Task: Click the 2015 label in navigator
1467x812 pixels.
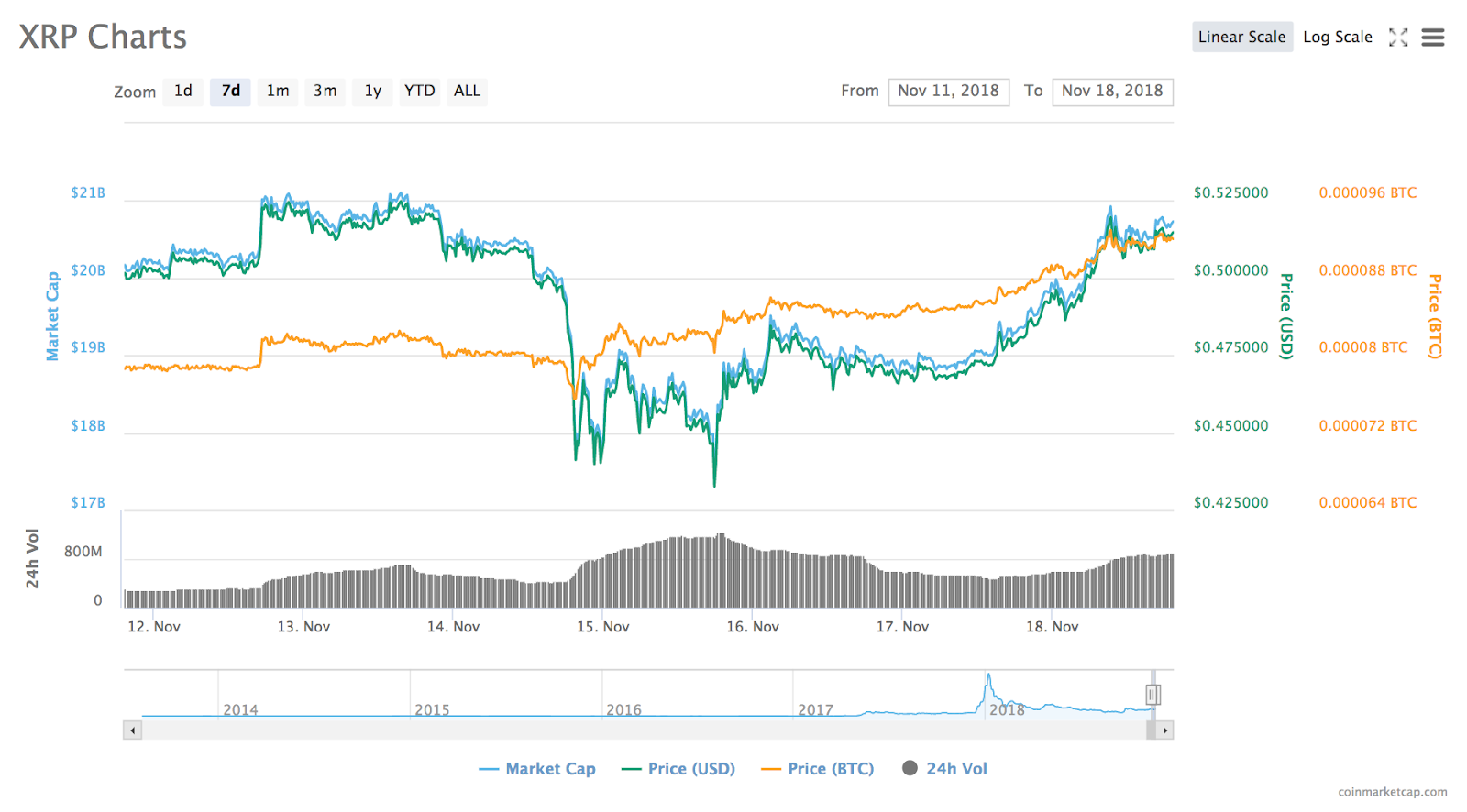Action: [x=432, y=710]
